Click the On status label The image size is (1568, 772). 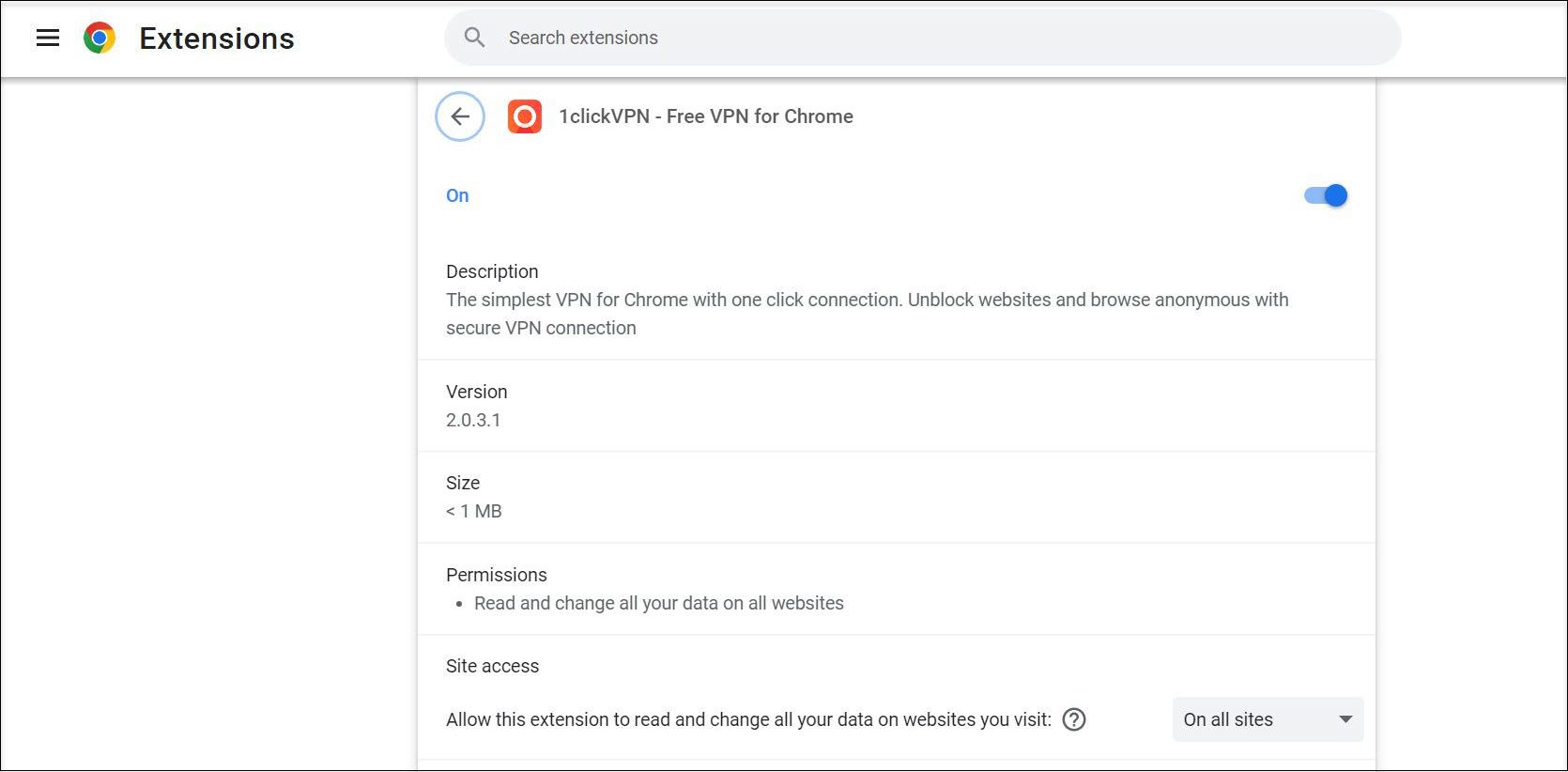(x=457, y=195)
